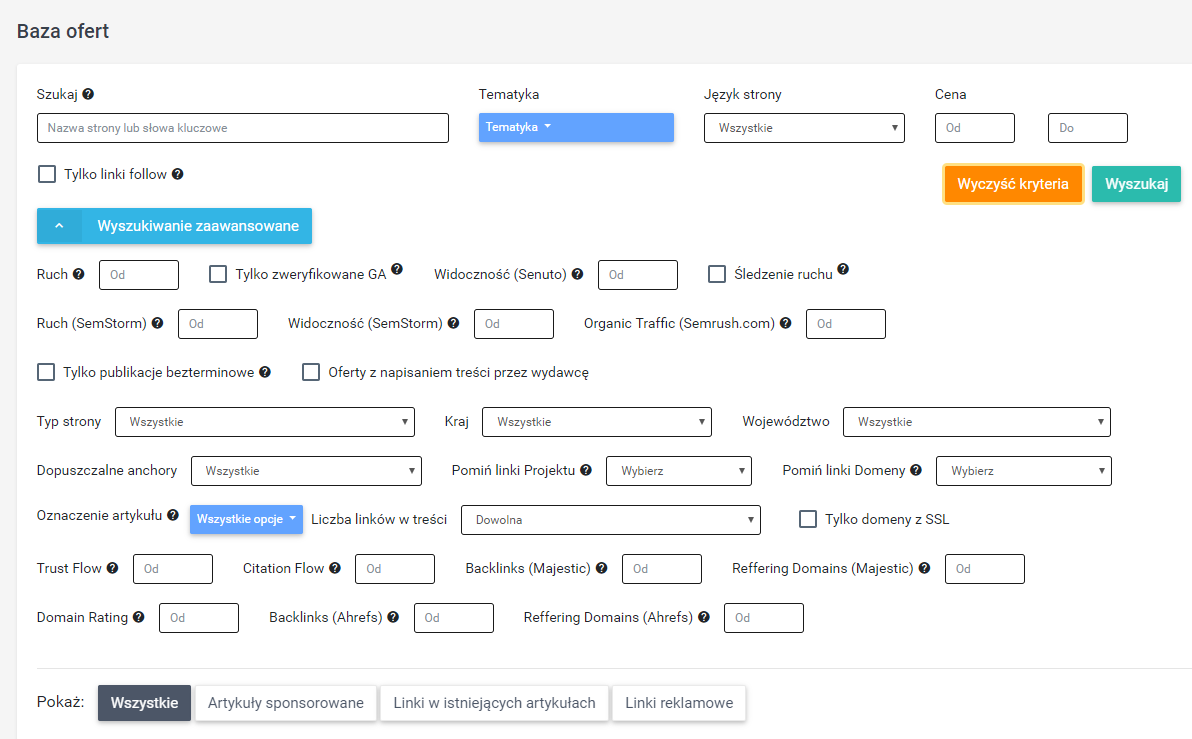Switch to Artykuły sponsorowane tab
This screenshot has width=1192, height=739.
[286, 703]
